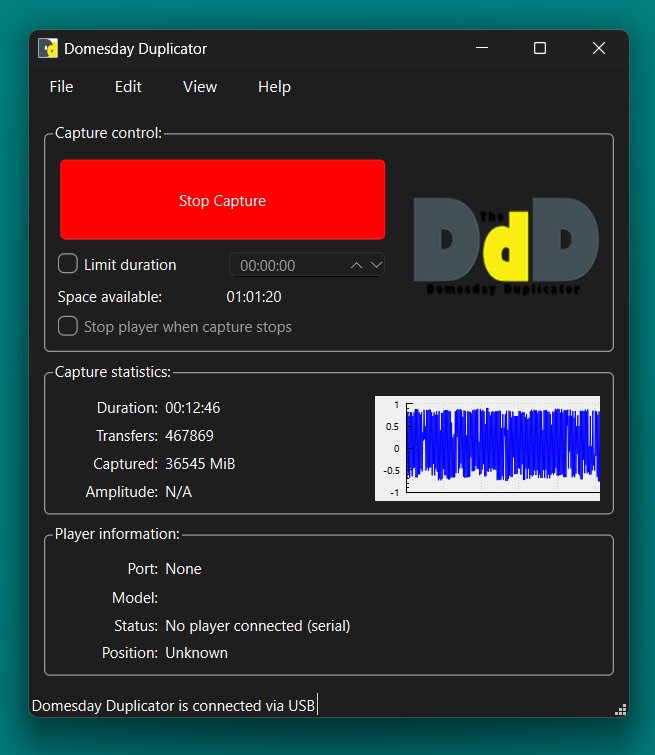Open the View menu
Viewport: 655px width, 755px height.
(x=200, y=87)
